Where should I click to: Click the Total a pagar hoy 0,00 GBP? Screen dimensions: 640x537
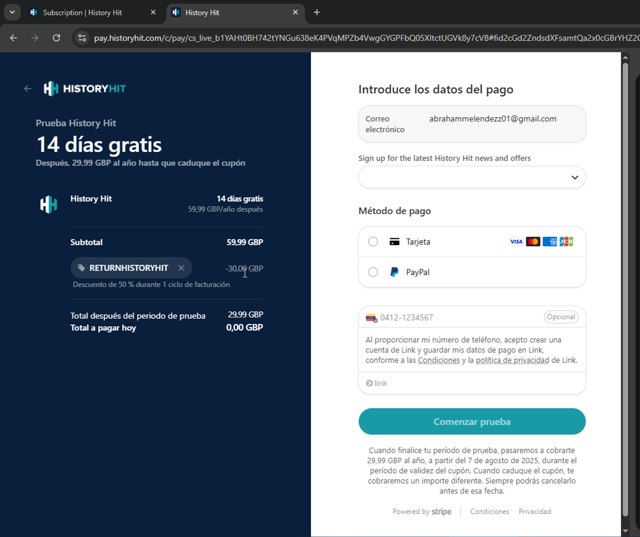coord(244,327)
